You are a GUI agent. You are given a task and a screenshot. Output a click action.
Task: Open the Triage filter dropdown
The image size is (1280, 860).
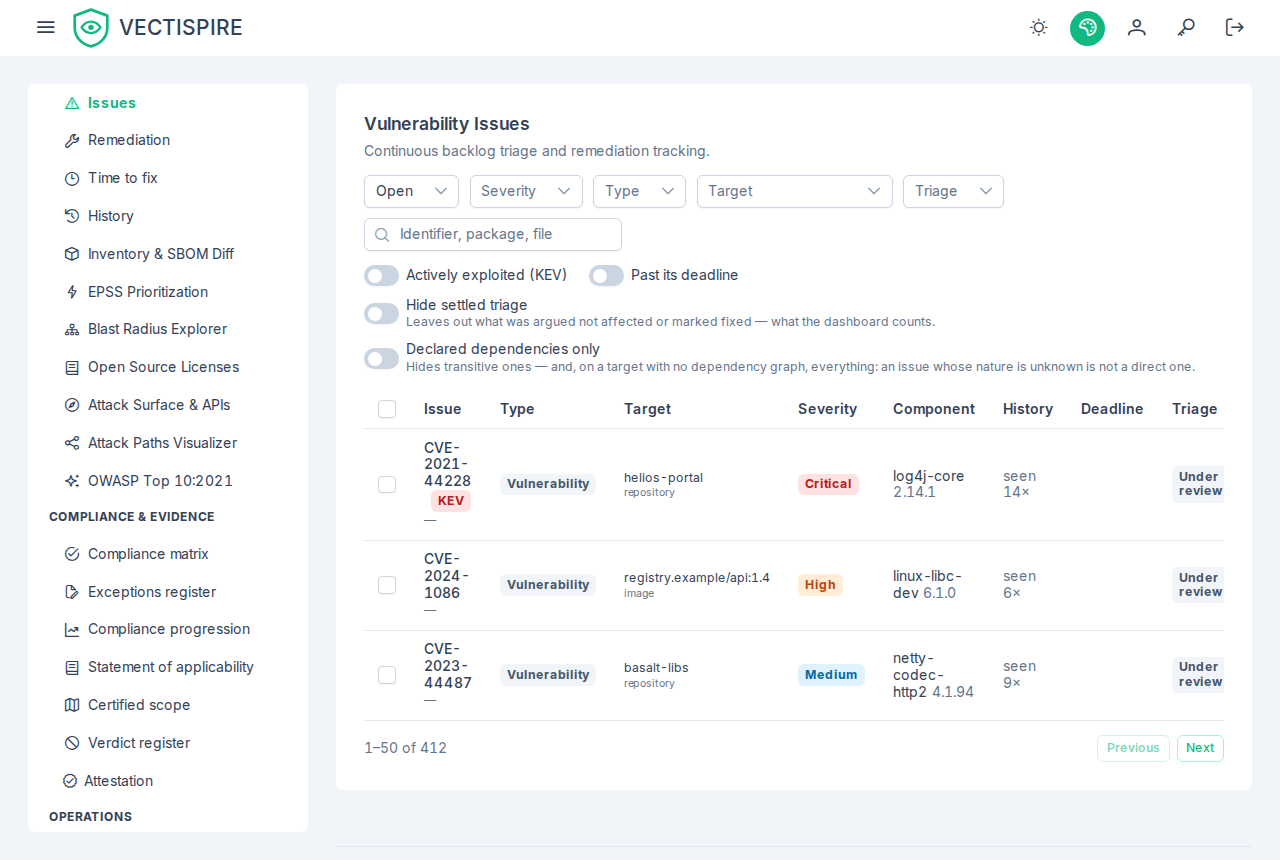(x=953, y=191)
